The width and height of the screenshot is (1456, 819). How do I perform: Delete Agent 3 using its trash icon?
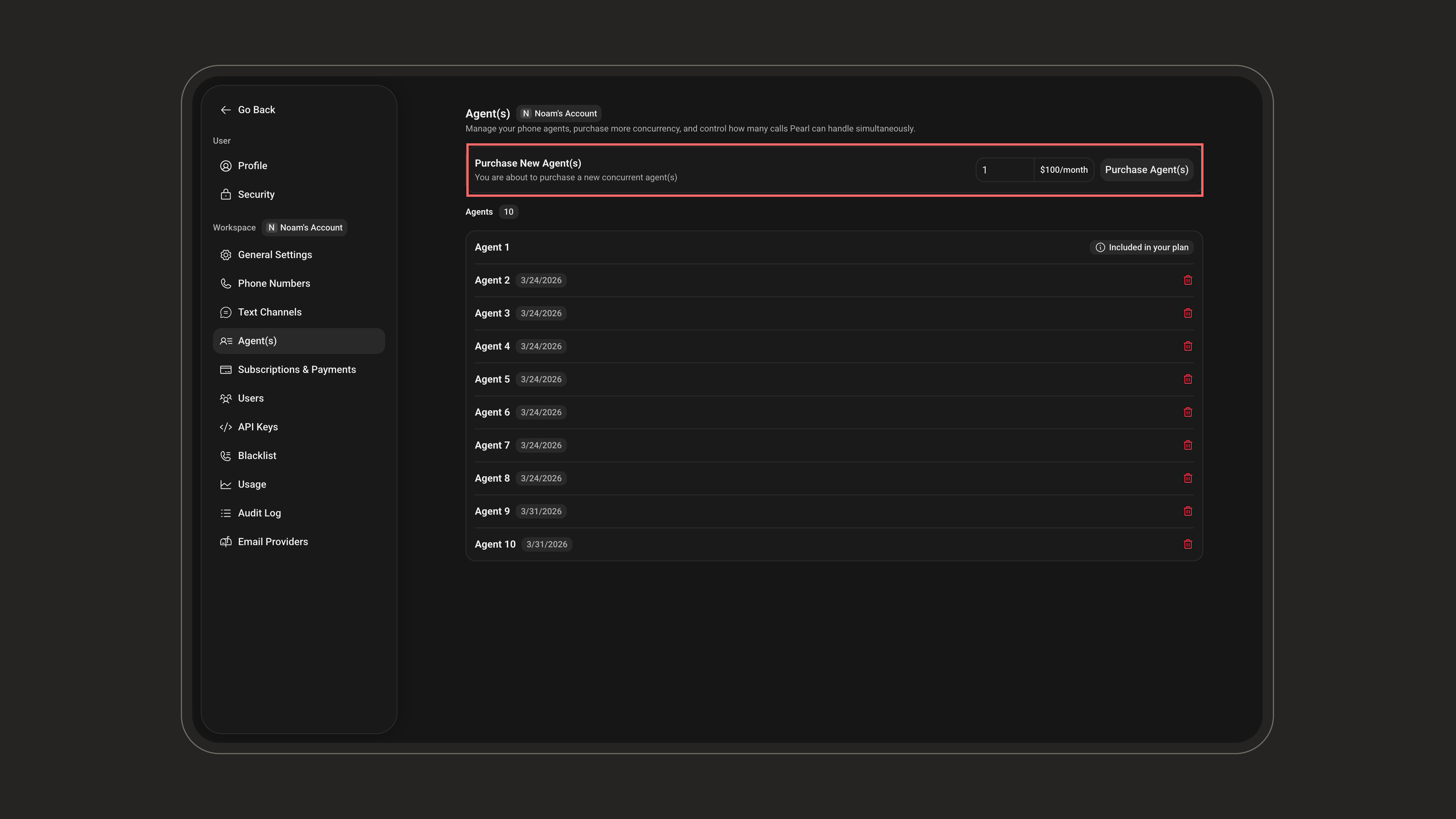[x=1188, y=313]
